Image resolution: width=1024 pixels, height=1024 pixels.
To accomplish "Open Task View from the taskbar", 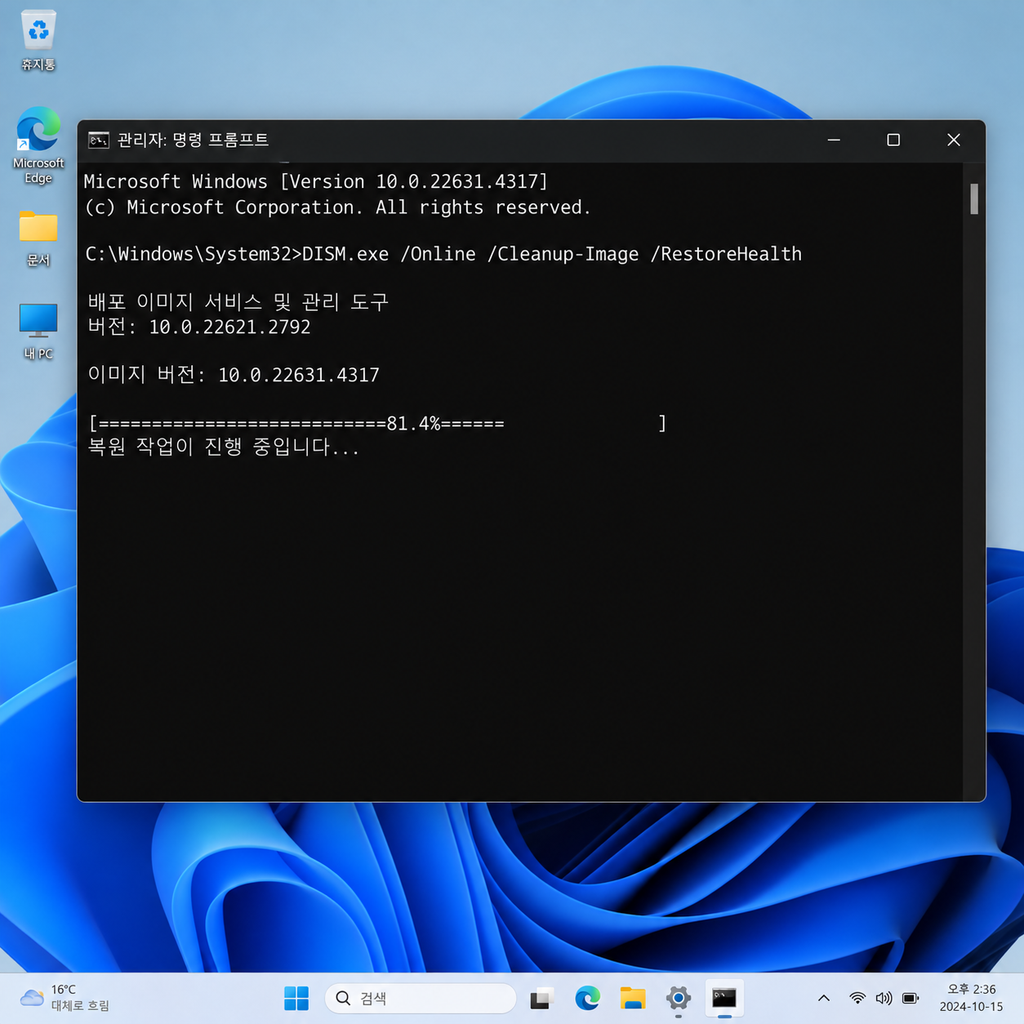I will tap(541, 998).
